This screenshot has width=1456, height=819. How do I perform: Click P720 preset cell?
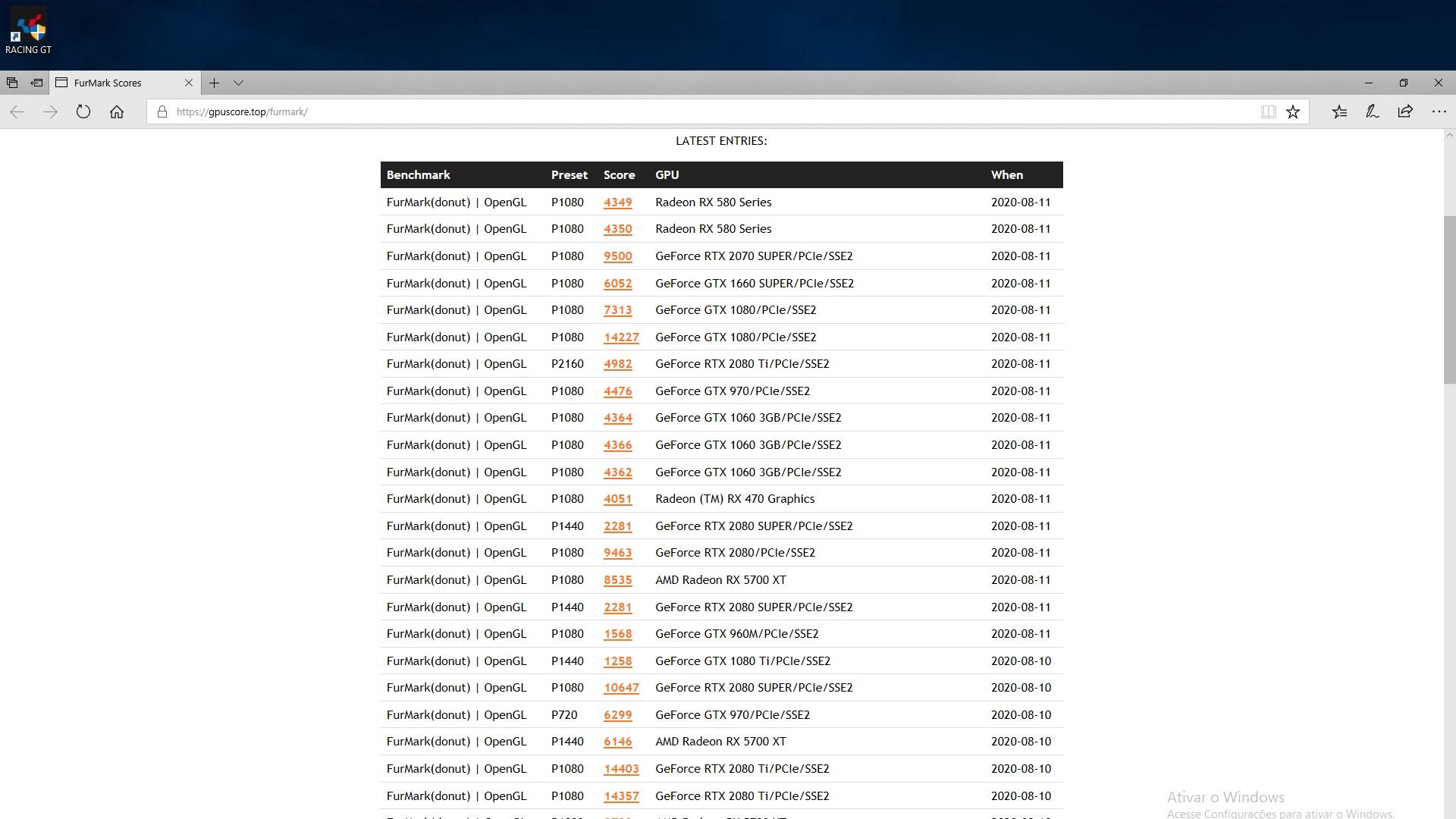pos(564,715)
